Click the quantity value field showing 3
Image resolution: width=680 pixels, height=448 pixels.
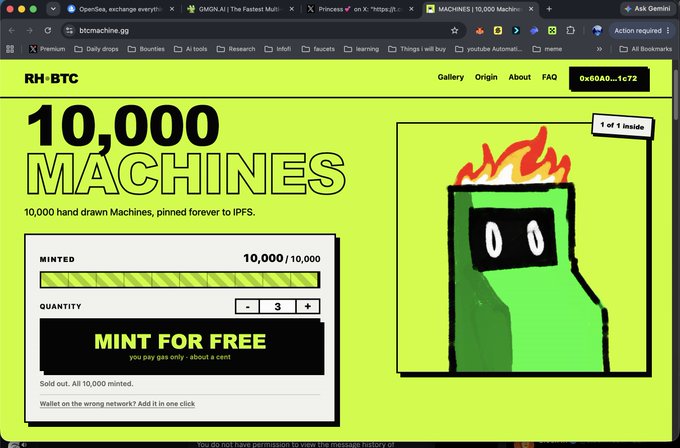coord(278,306)
